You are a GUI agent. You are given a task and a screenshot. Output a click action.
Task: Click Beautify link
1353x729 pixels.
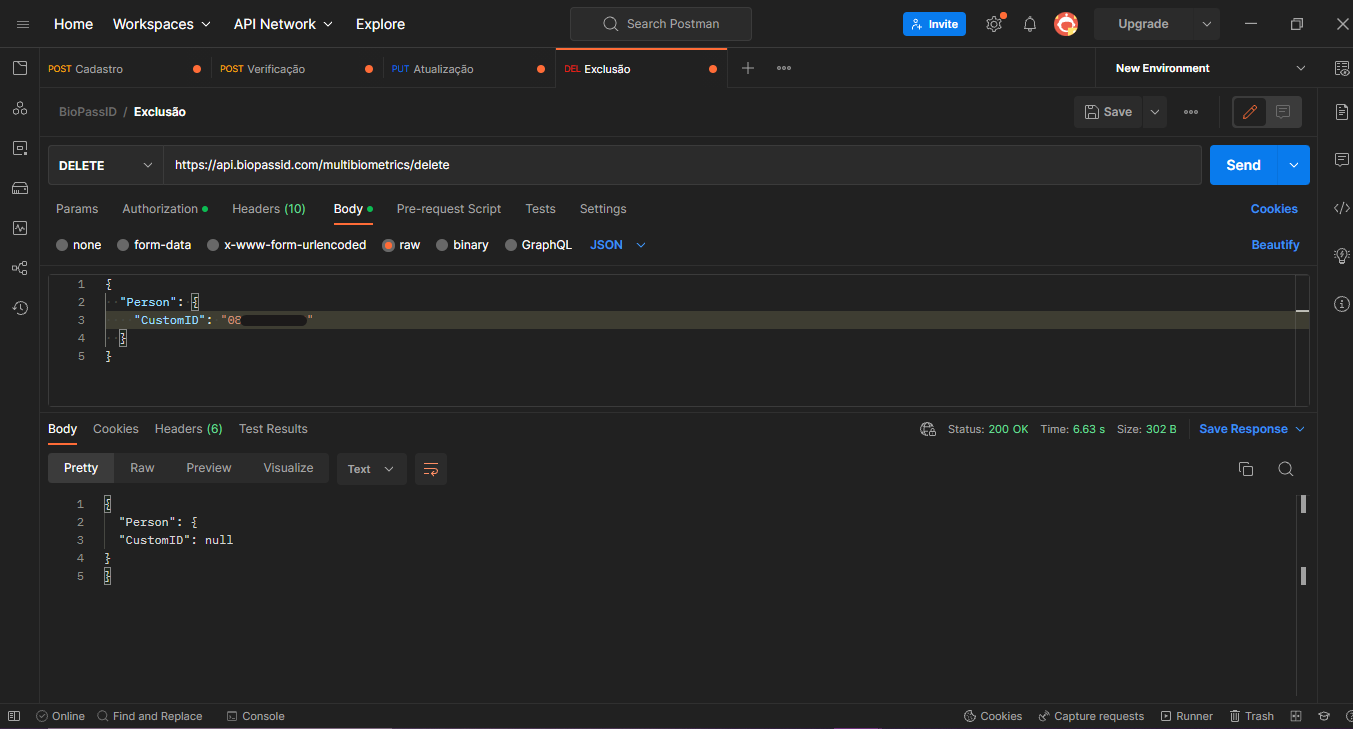point(1276,245)
